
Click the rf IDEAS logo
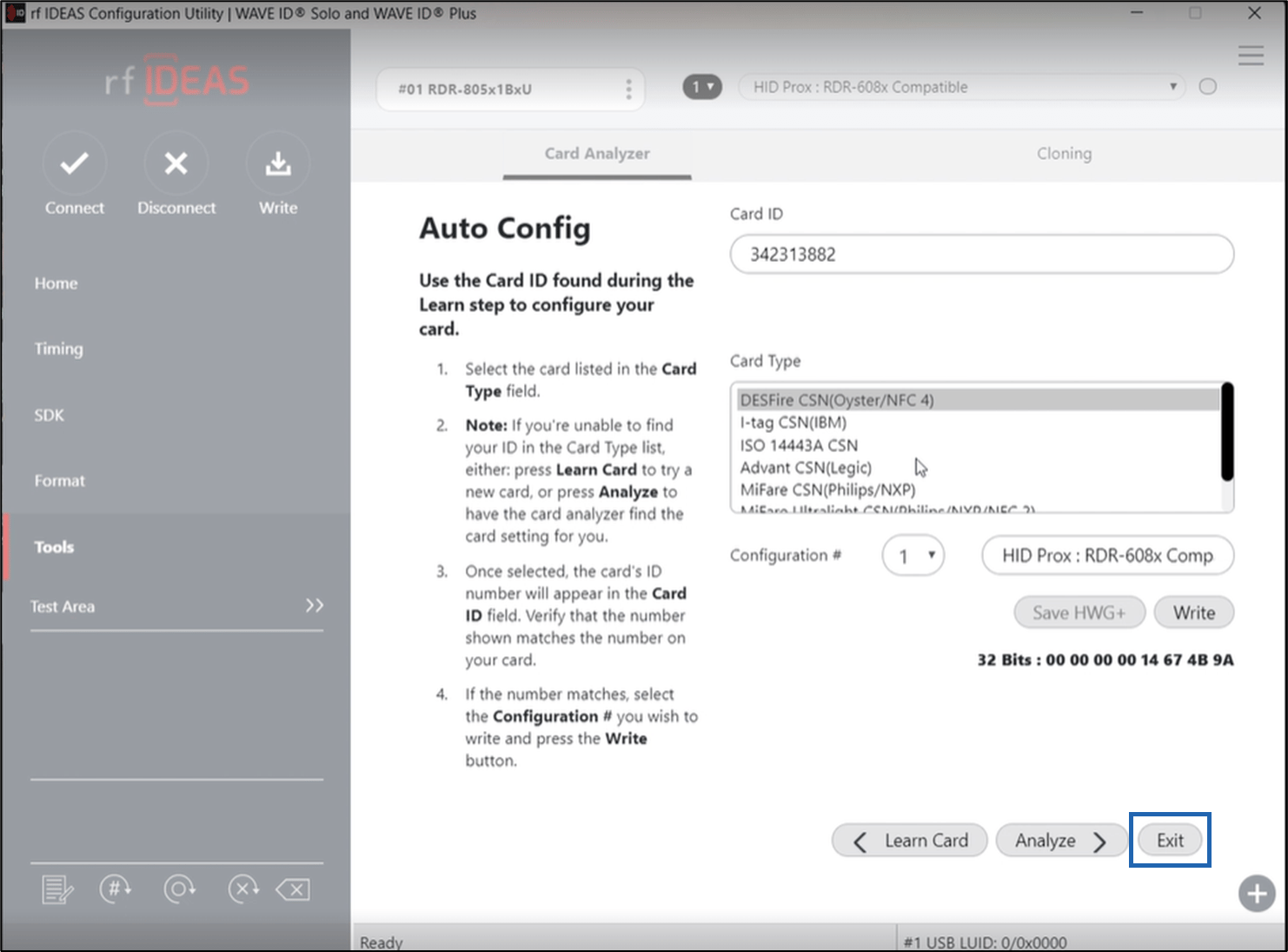(176, 81)
